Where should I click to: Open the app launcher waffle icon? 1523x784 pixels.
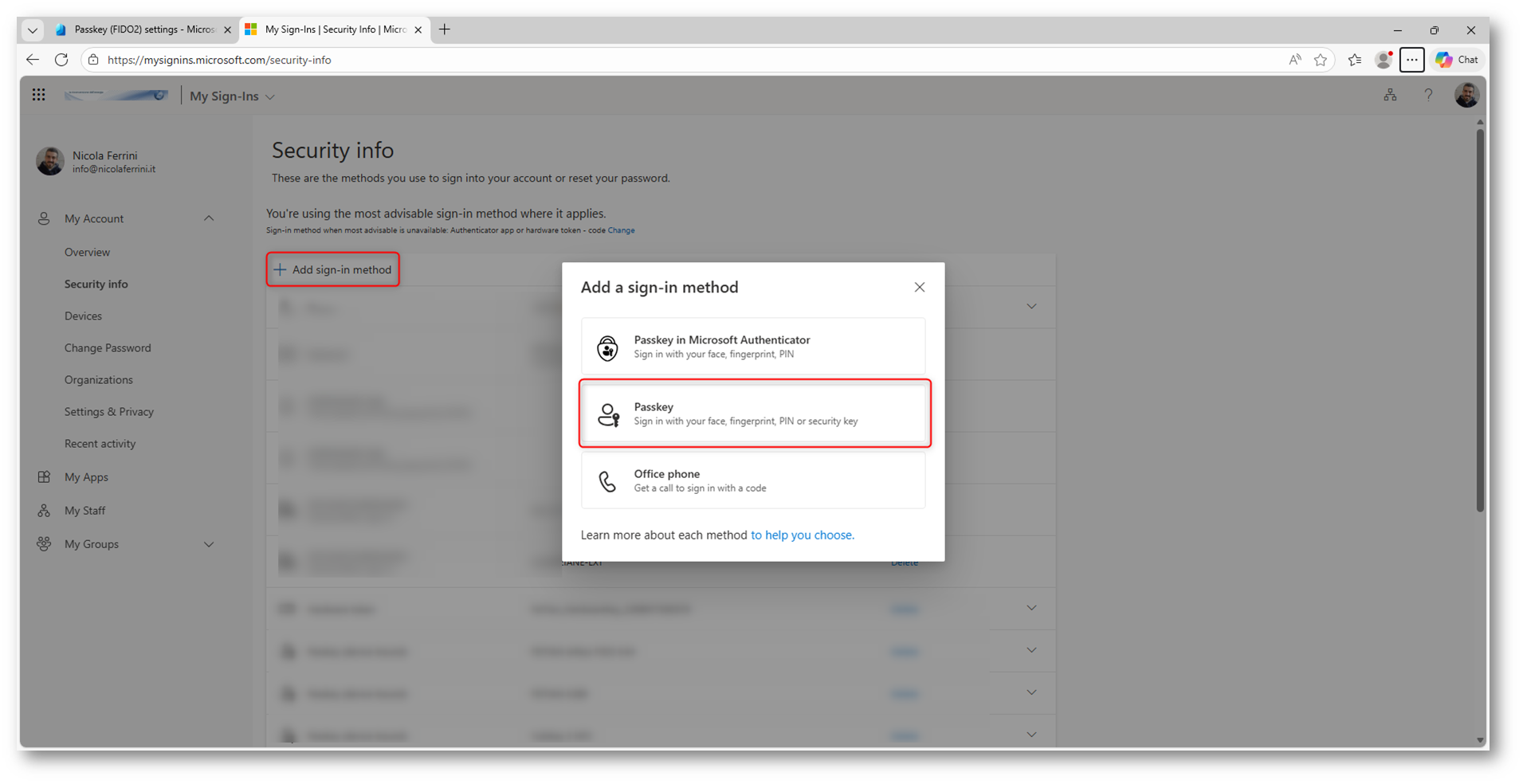[38, 96]
